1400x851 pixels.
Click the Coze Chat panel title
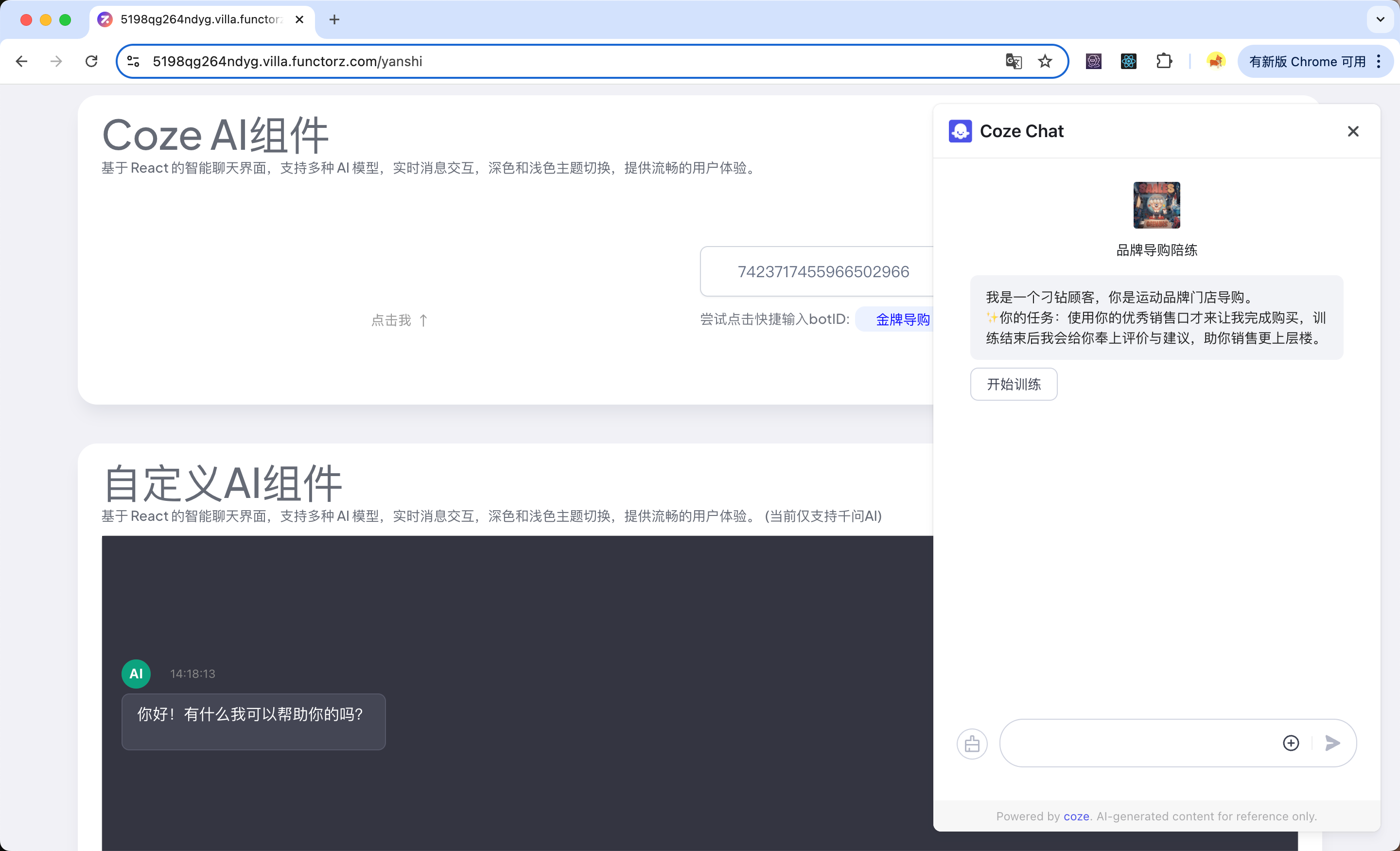pos(1022,131)
